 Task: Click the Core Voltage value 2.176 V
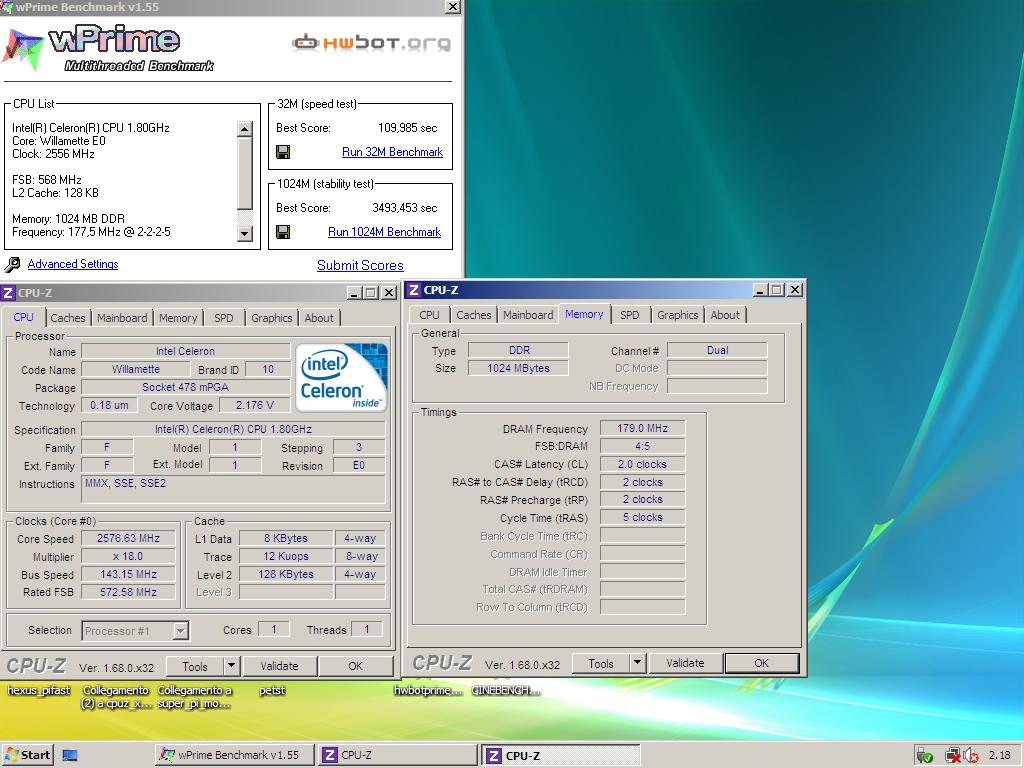coord(255,406)
